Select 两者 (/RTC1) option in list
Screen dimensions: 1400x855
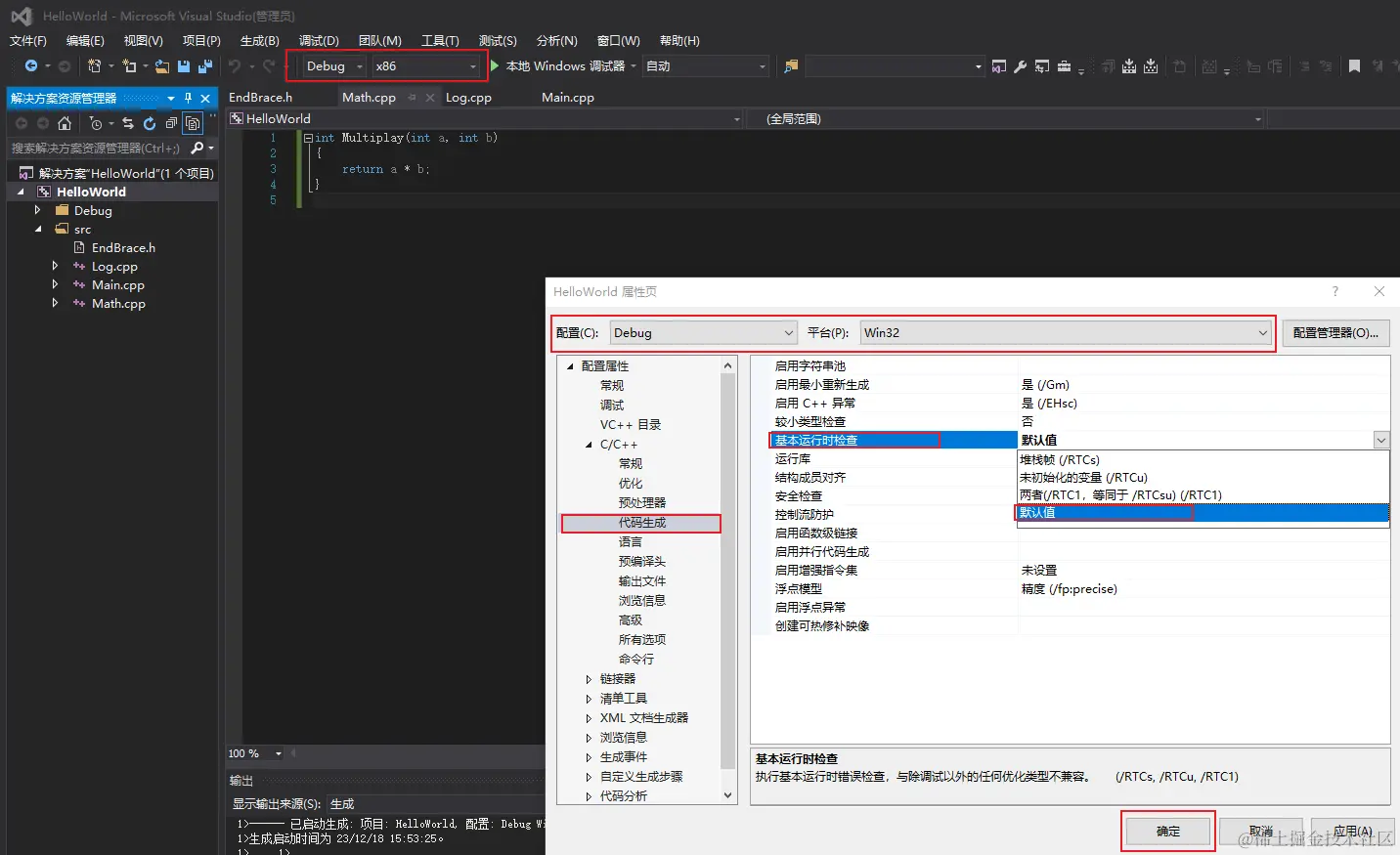pos(1203,494)
